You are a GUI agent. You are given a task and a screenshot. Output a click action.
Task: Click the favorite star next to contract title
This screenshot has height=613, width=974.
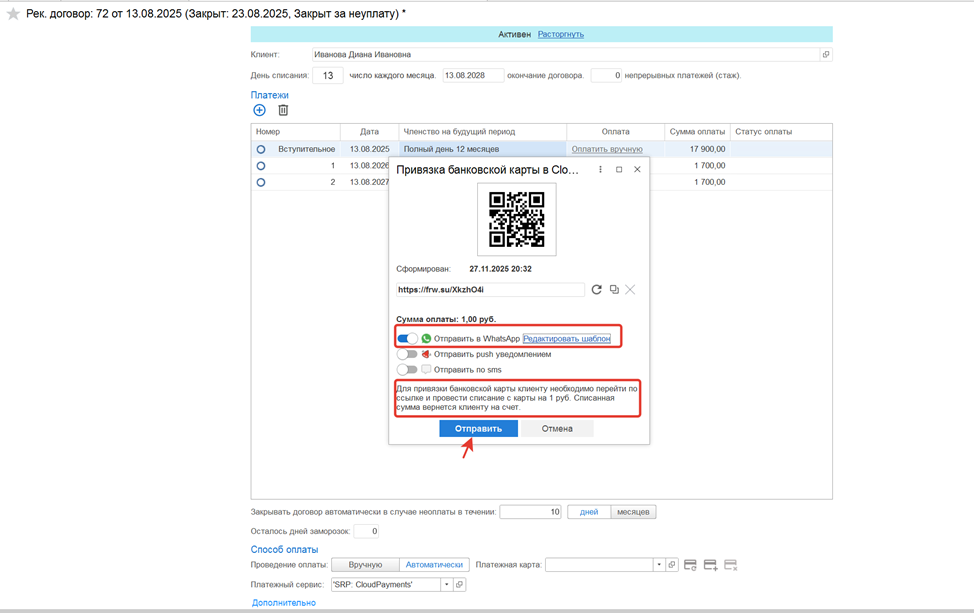click(x=13, y=14)
